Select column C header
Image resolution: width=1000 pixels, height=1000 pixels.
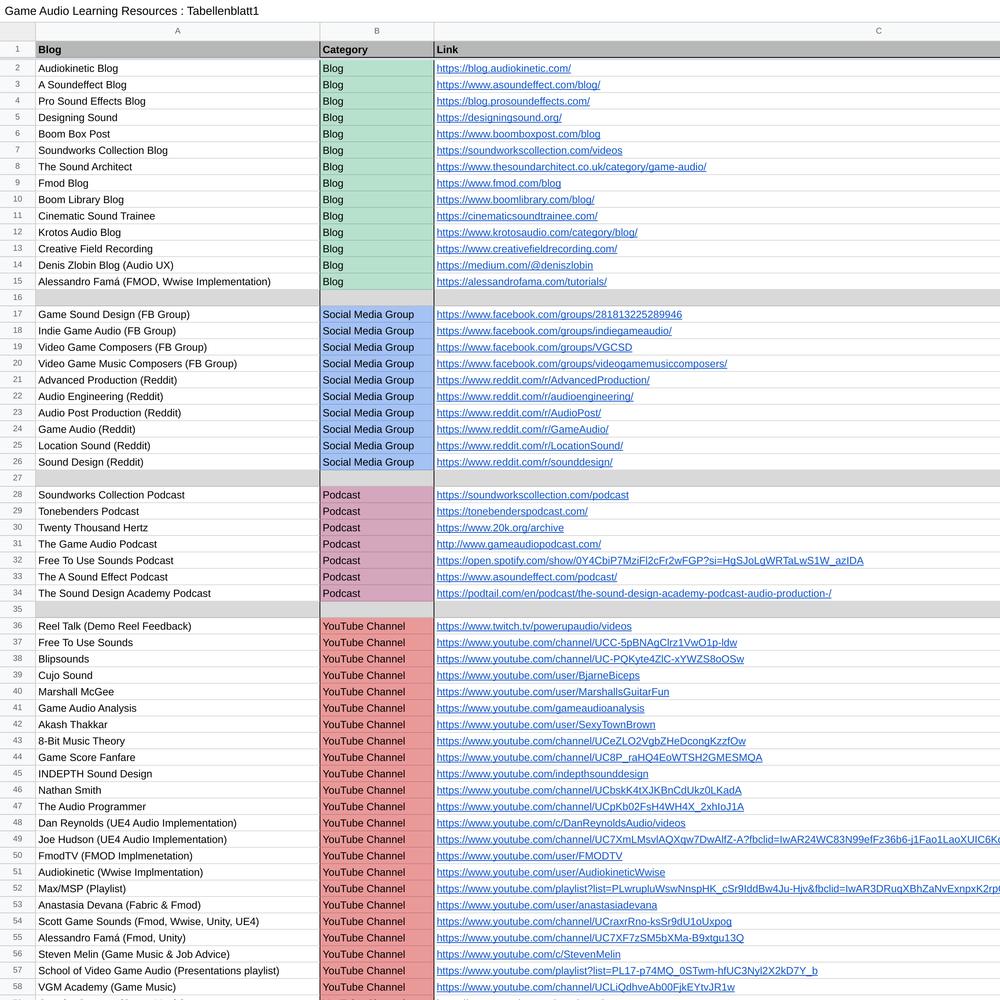[x=717, y=31]
